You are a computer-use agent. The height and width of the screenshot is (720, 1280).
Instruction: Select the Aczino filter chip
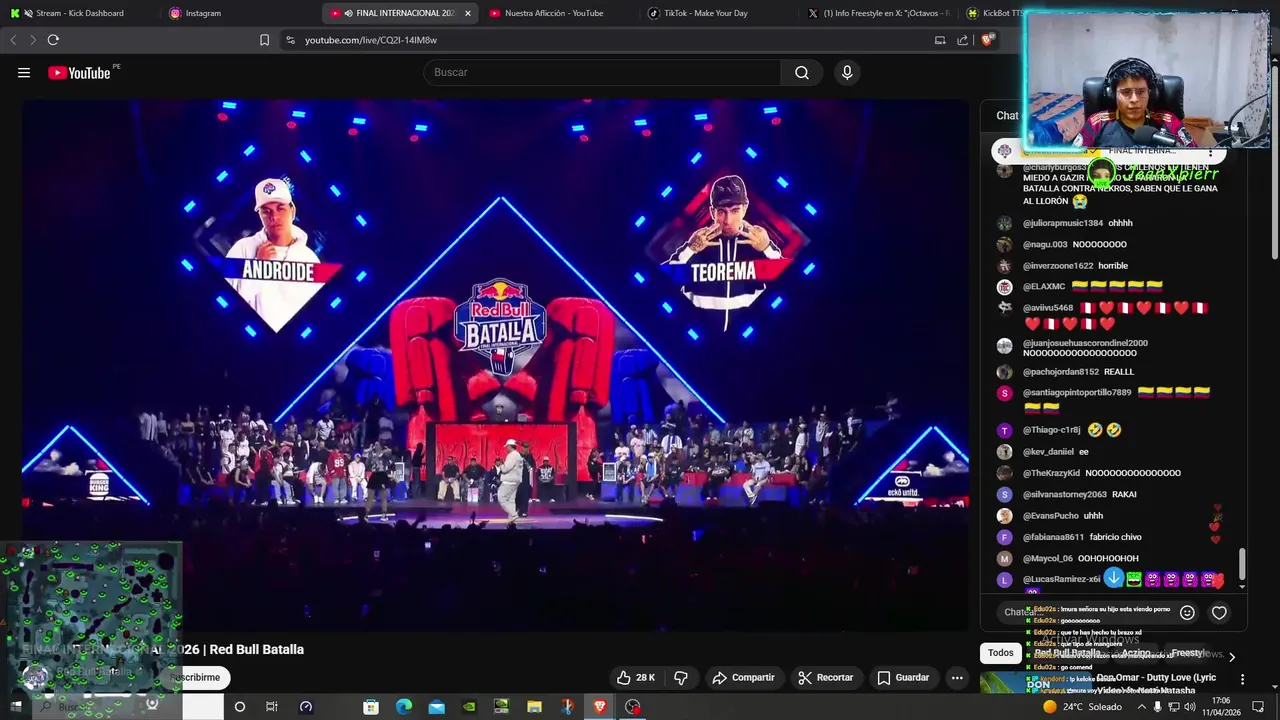[x=1135, y=653]
